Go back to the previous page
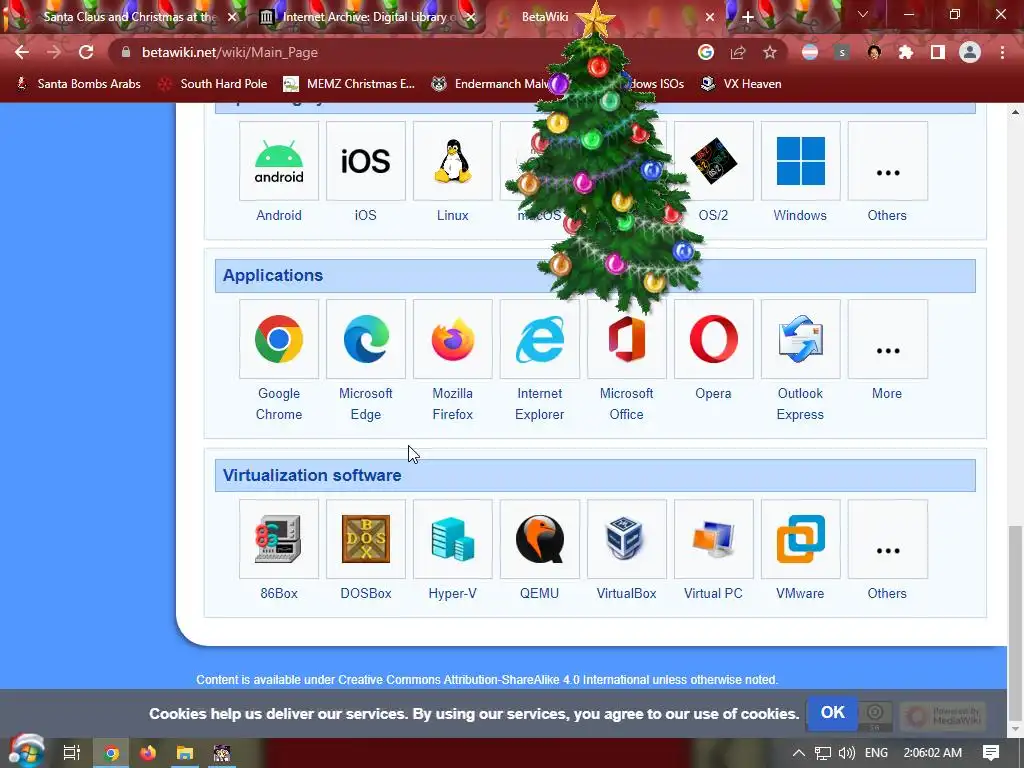Viewport: 1024px width, 768px height. [x=22, y=52]
